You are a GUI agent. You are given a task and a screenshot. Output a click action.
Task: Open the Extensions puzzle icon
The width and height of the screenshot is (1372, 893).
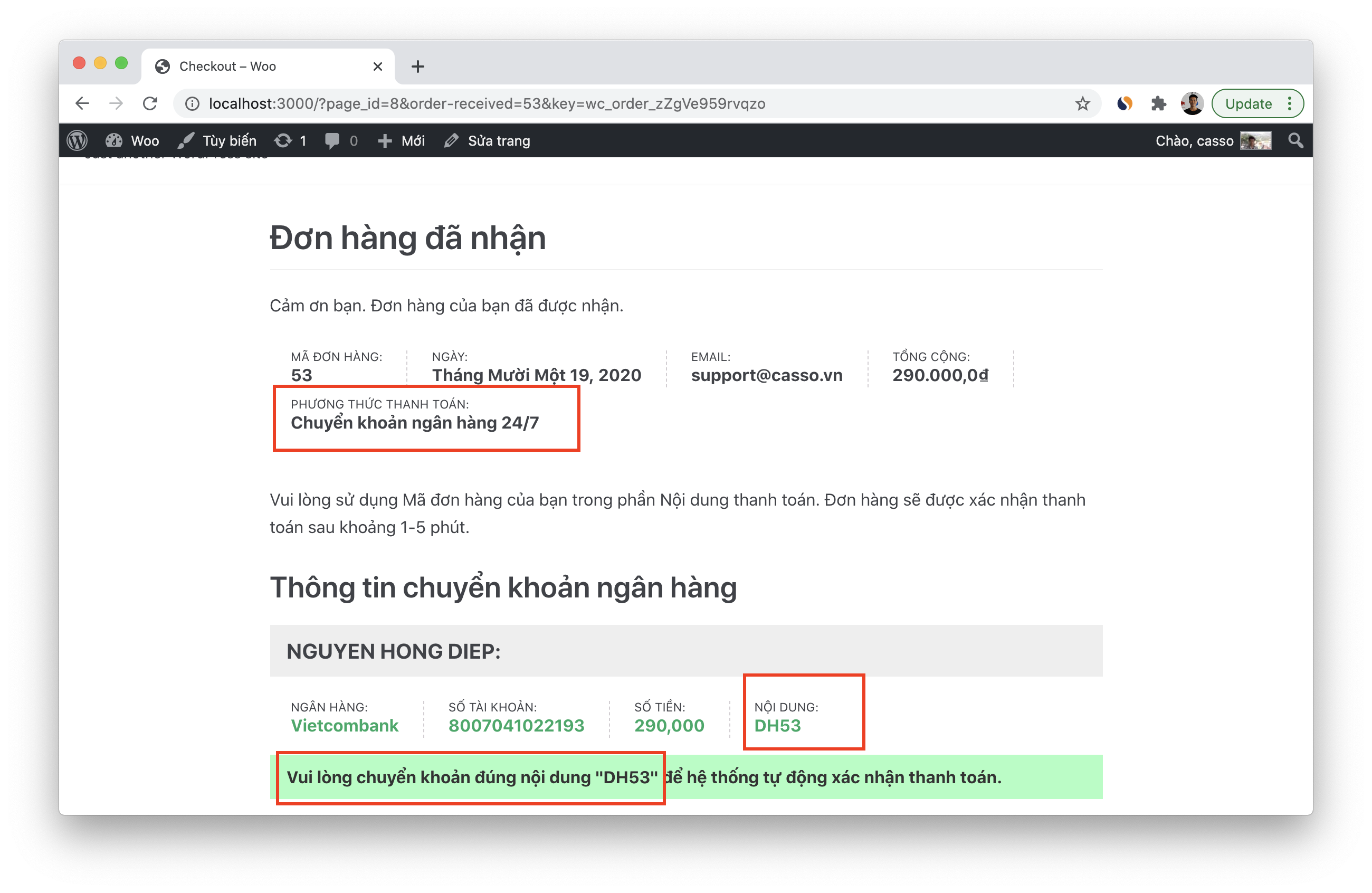[x=1158, y=104]
